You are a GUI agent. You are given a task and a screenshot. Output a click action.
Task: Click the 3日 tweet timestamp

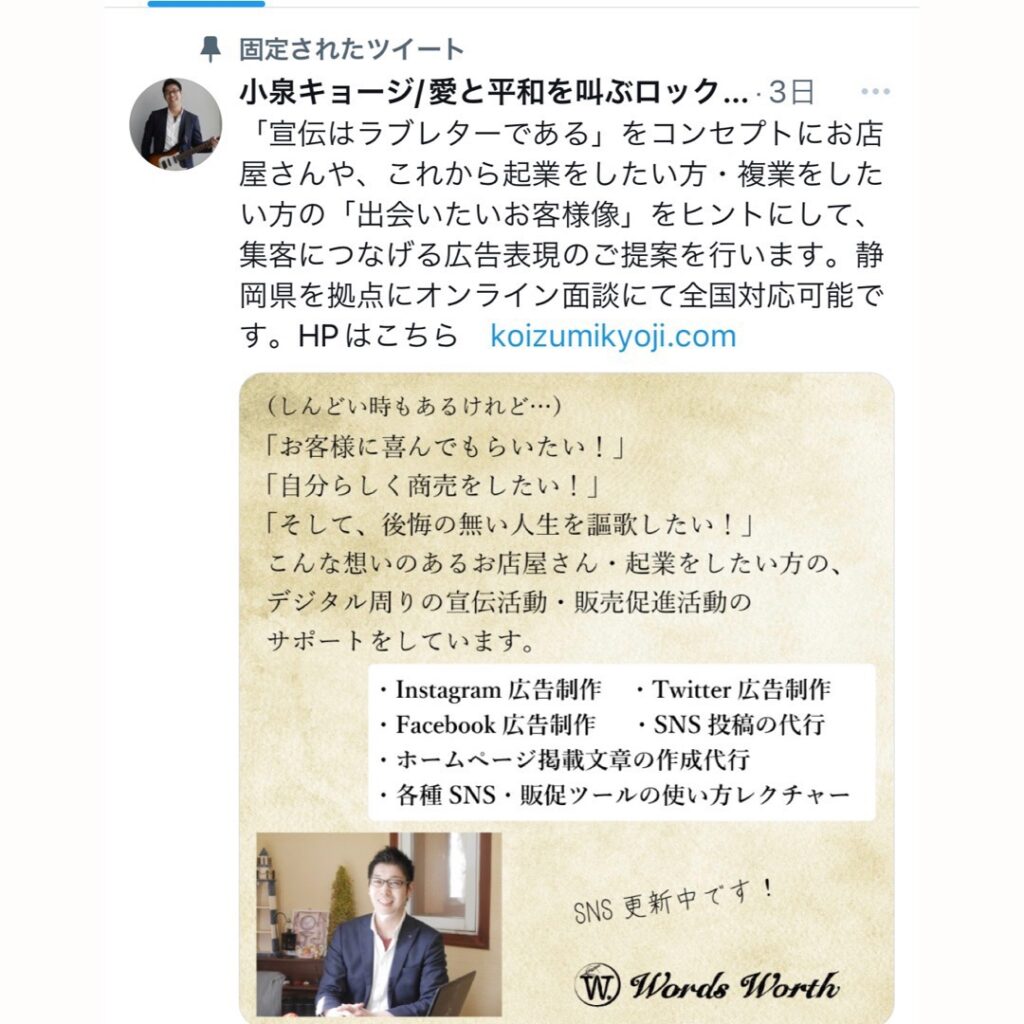792,92
